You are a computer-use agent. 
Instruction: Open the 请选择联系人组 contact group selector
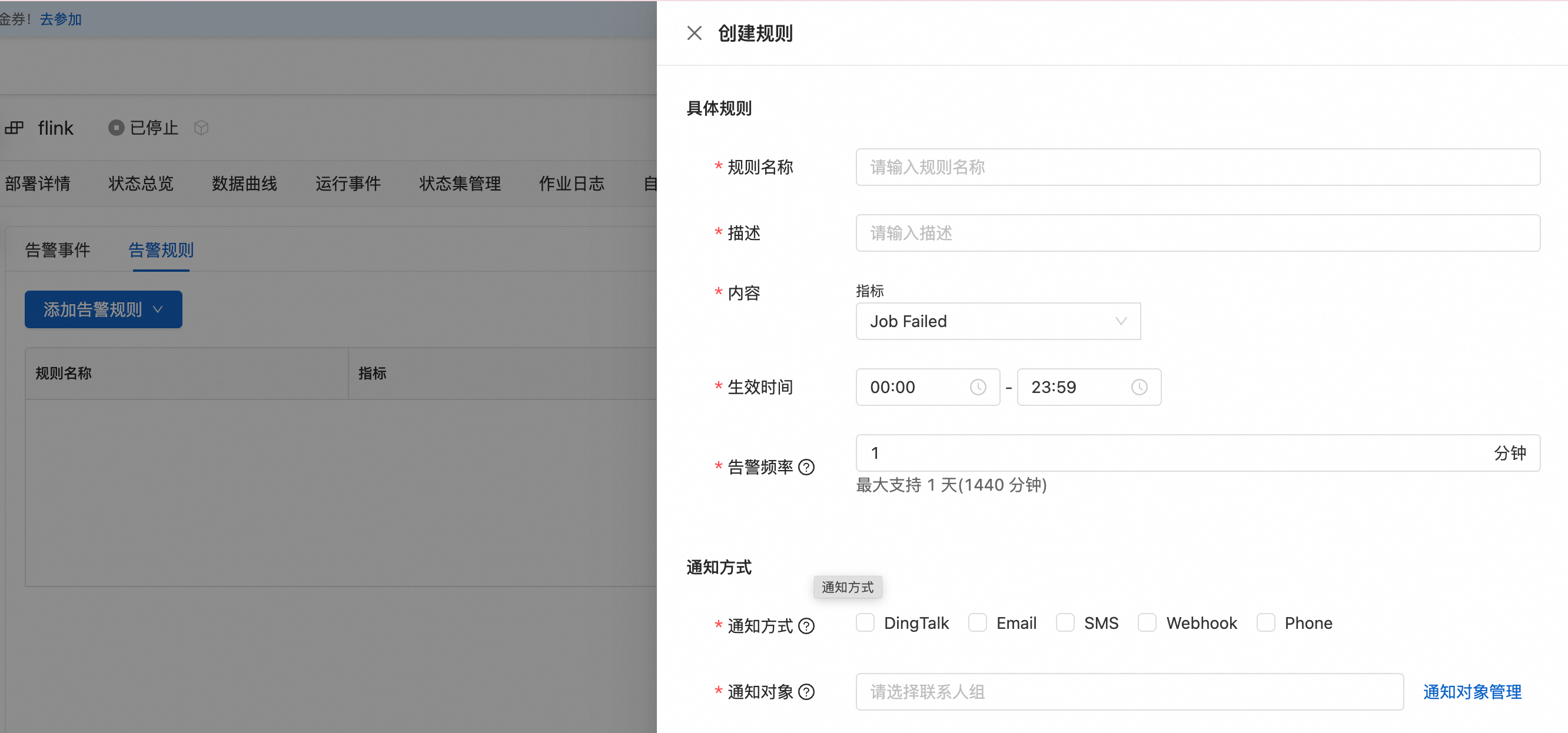(1128, 692)
